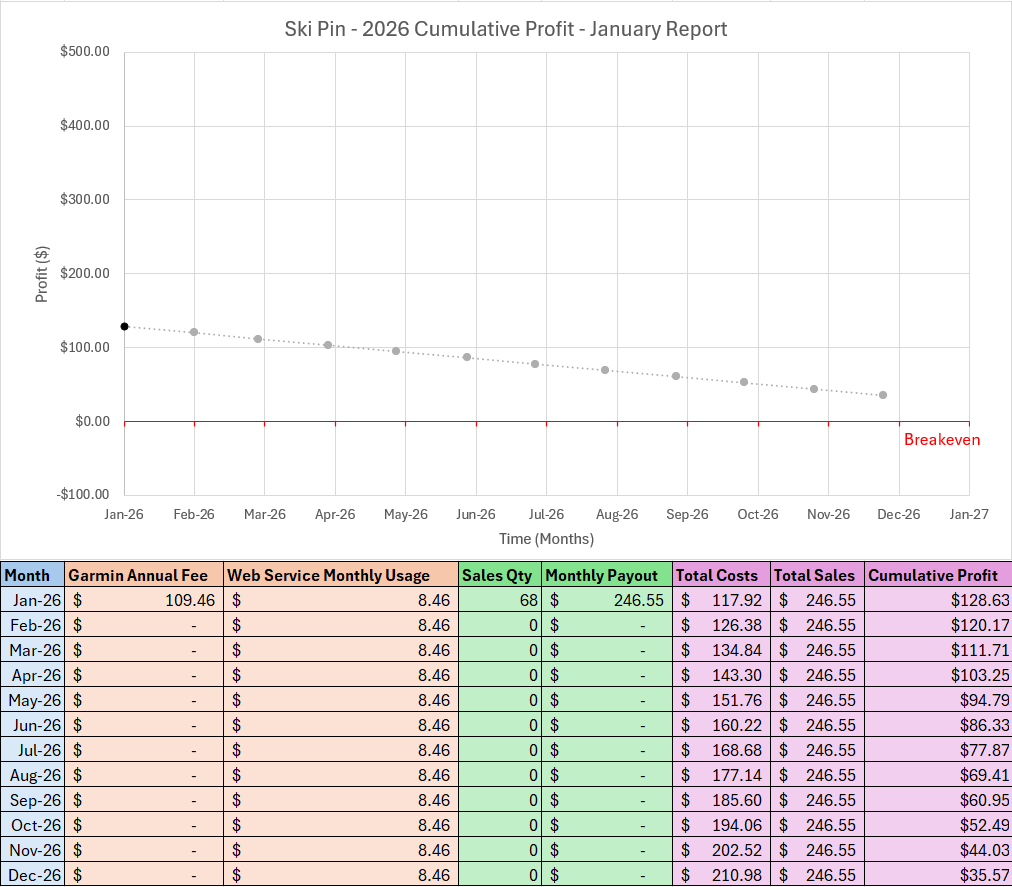The width and height of the screenshot is (1012, 887).
Task: Select the Sales Qty cell showing 68
Action: (x=500, y=600)
